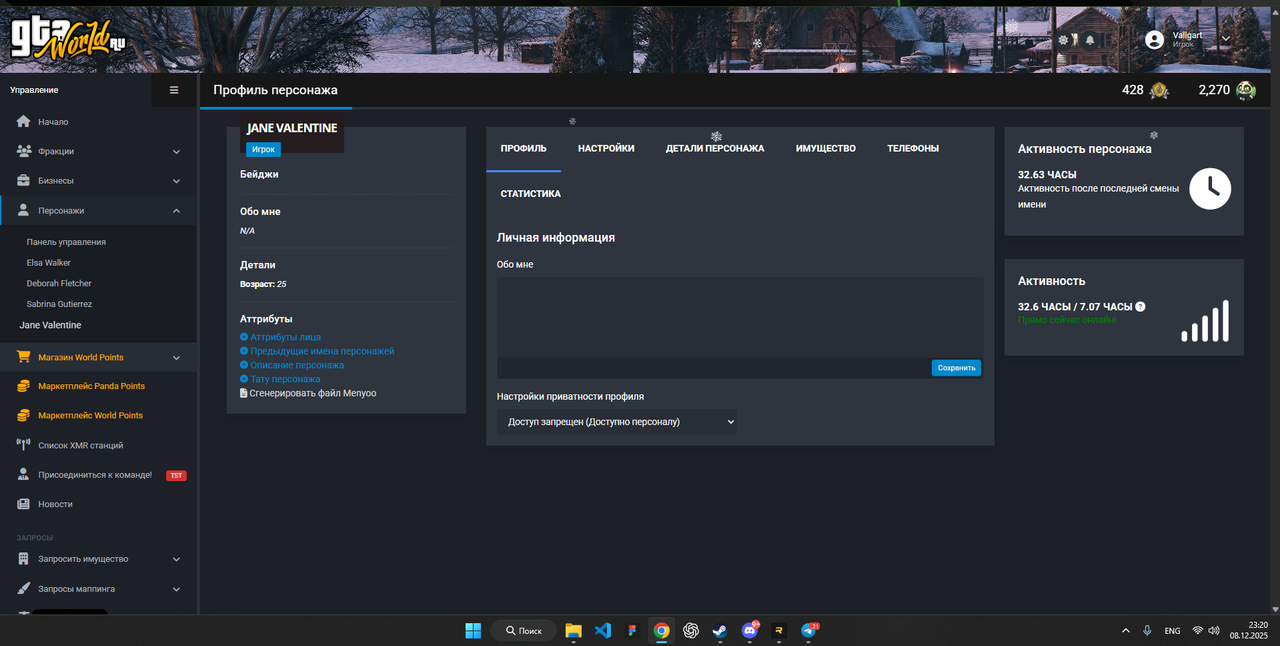Click the home icon beside Начало
1280x646 pixels.
[24, 121]
